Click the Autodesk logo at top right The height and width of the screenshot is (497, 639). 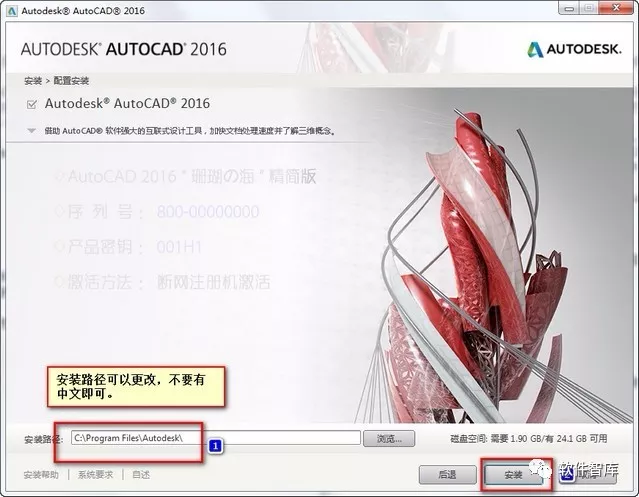[x=575, y=49]
